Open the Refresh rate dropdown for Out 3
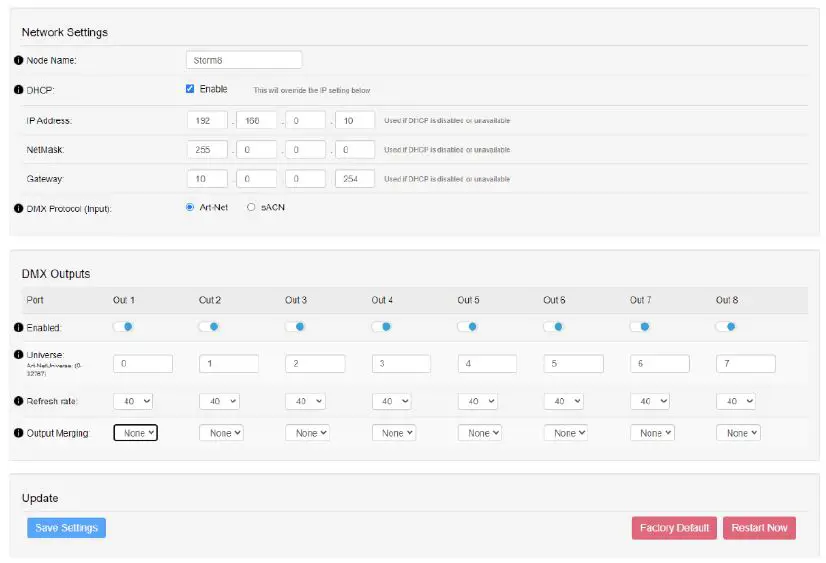Image resolution: width=826 pixels, height=563 pixels. coord(306,401)
